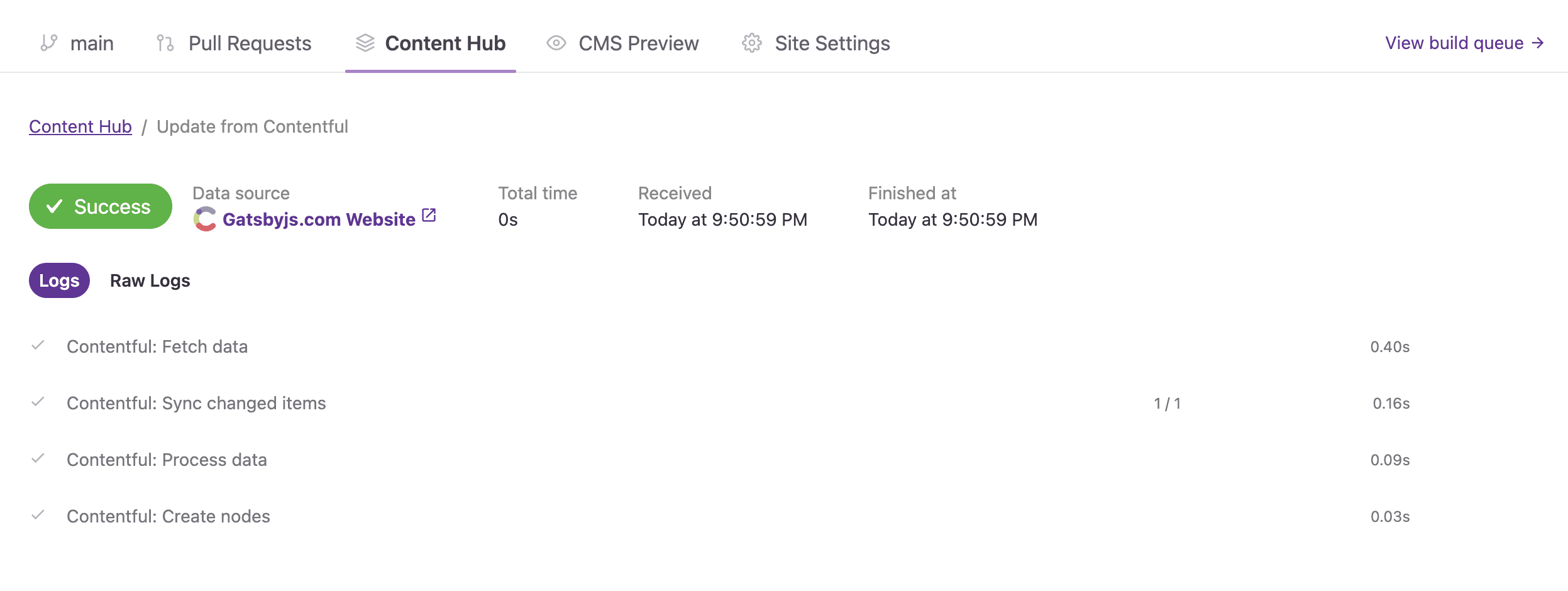Click the checkmark beside Create nodes
Image resolution: width=1568 pixels, height=591 pixels.
38,515
